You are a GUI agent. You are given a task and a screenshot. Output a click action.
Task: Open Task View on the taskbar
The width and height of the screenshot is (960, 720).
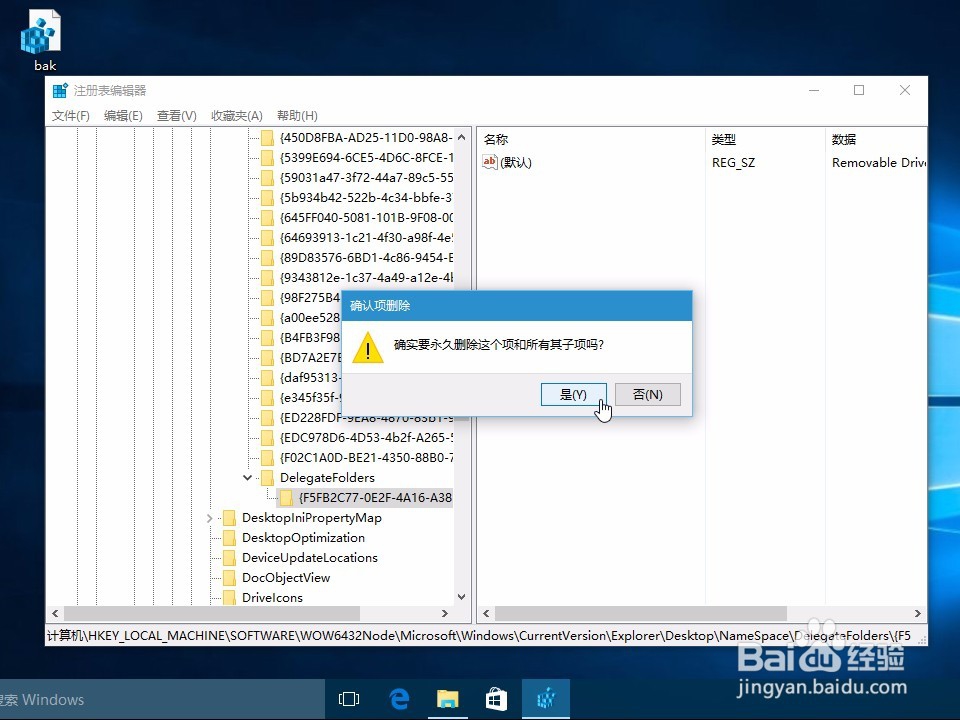click(349, 699)
